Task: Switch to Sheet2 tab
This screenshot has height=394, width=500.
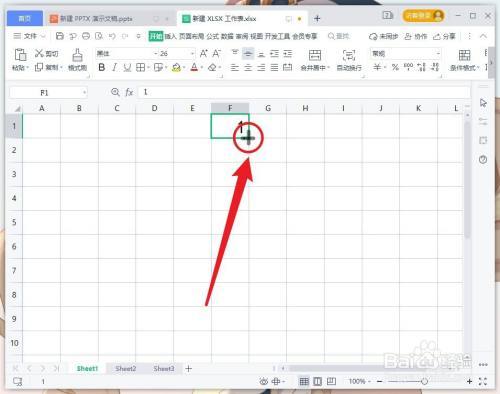Action: 126,368
